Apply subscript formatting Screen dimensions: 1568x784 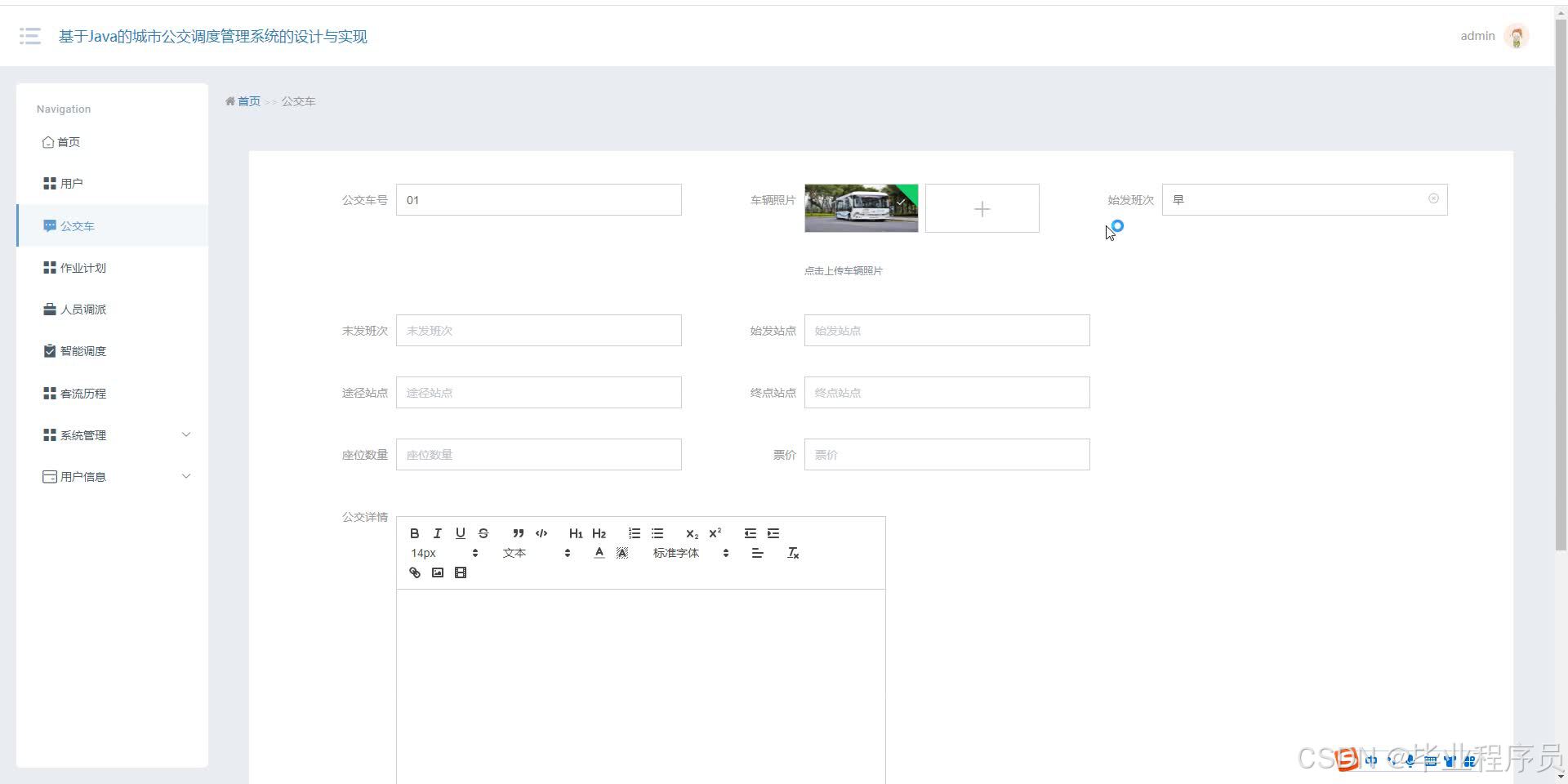[x=692, y=533]
